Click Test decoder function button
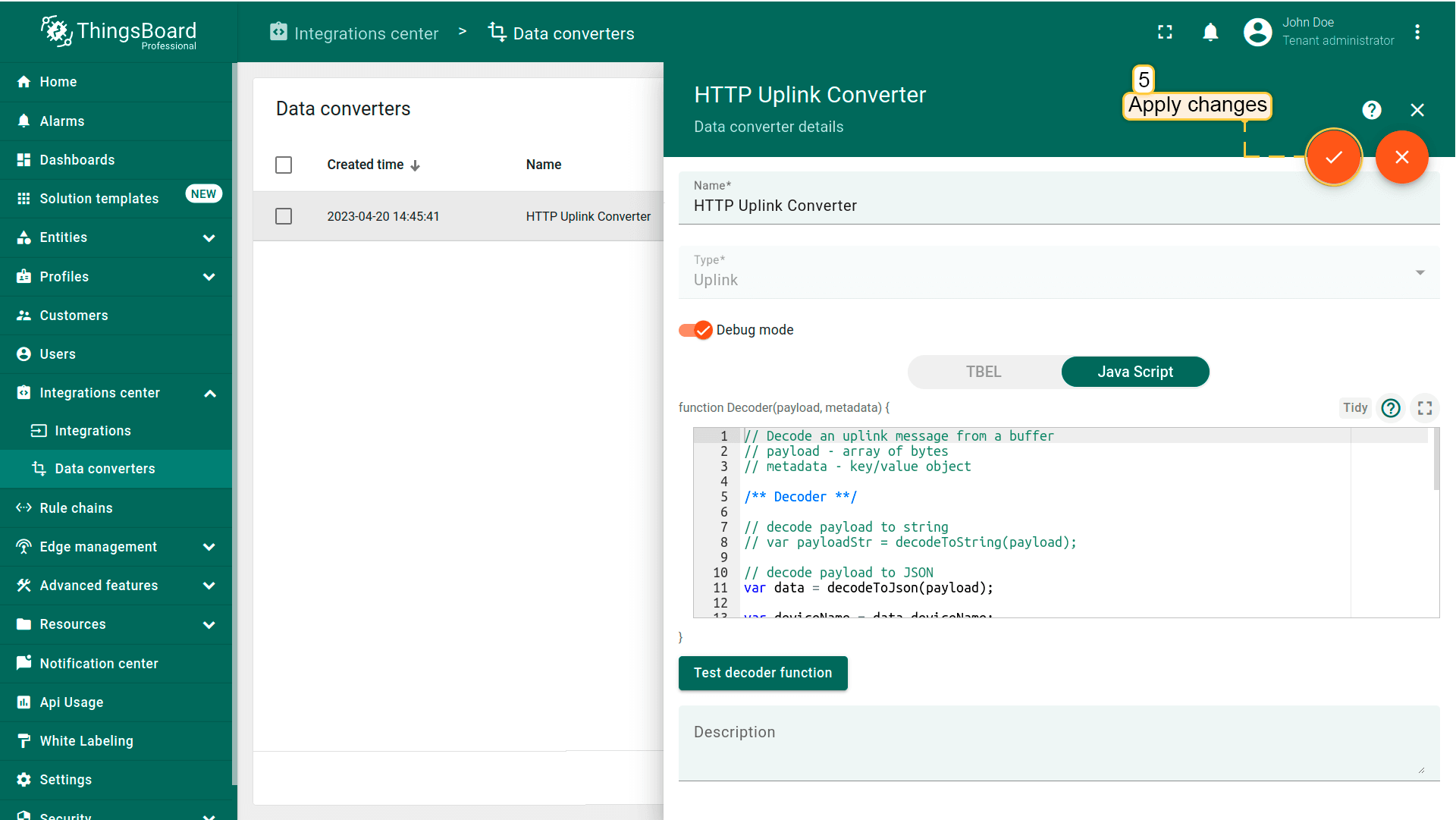 tap(762, 673)
